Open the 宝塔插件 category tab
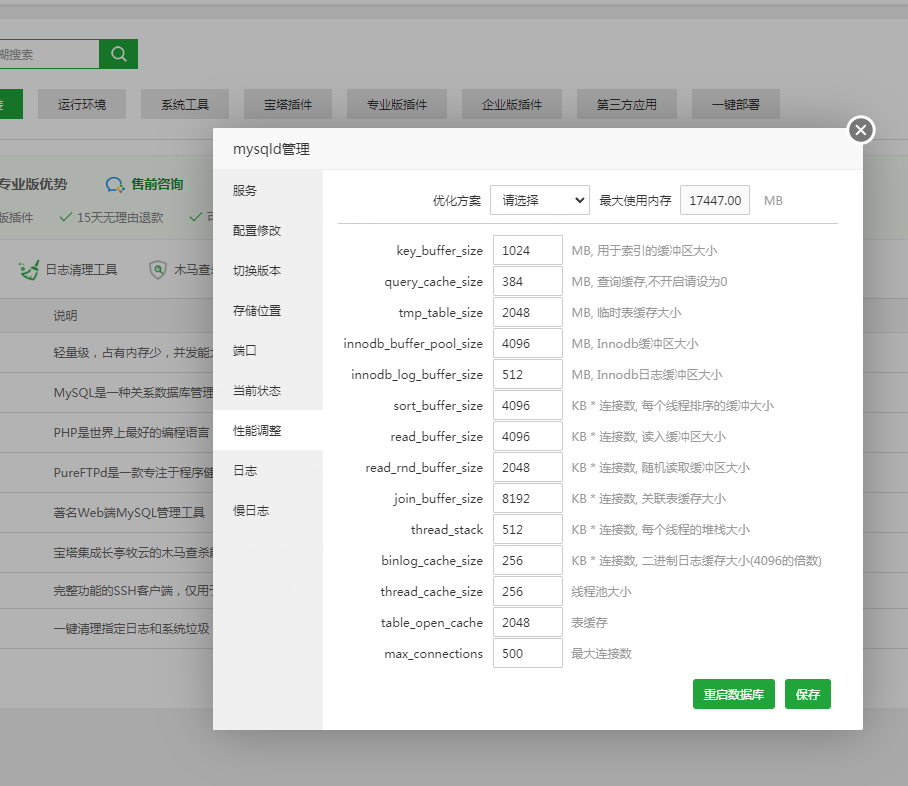Image resolution: width=908 pixels, height=786 pixels. (288, 104)
